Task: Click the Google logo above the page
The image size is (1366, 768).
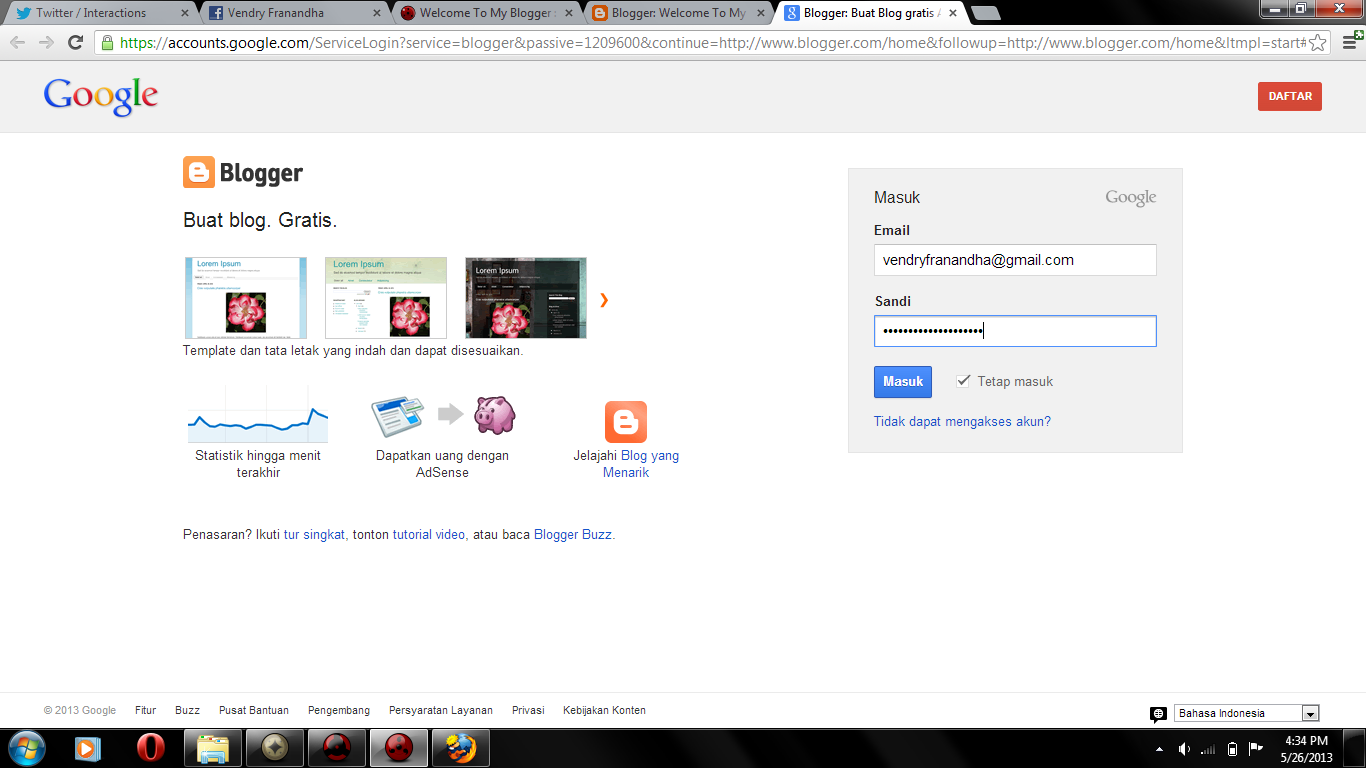Action: (100, 96)
